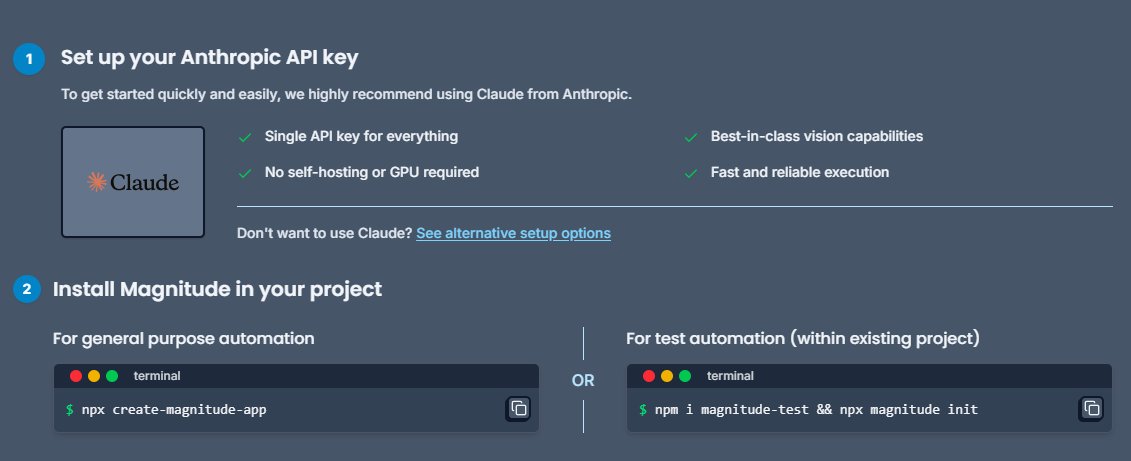Click checkmark beside No self-hosting or GPU

click(245, 173)
